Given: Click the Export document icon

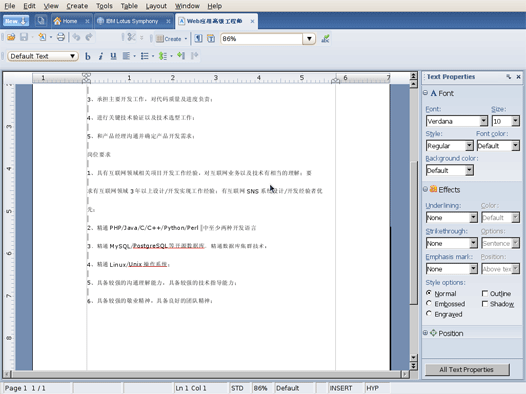Looking at the screenshot, I should point(42,38).
